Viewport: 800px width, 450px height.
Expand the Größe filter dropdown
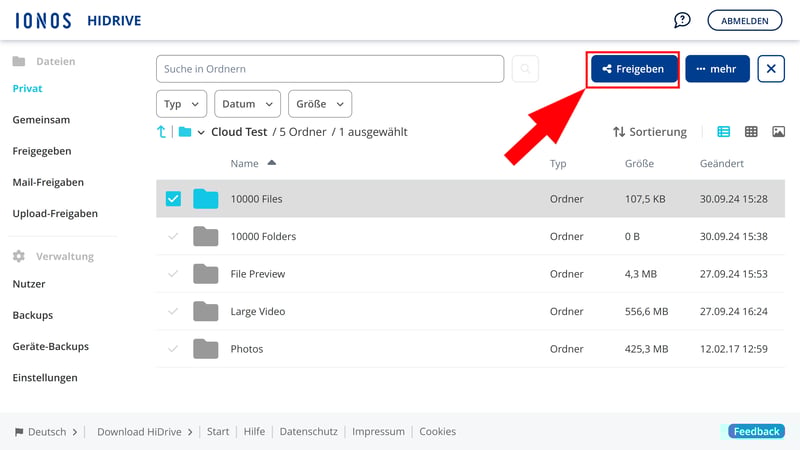(320, 104)
